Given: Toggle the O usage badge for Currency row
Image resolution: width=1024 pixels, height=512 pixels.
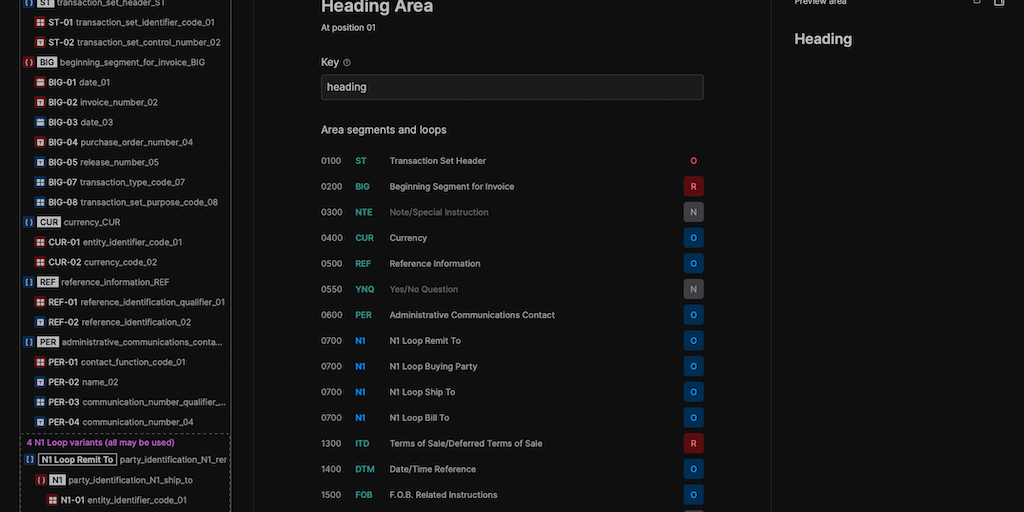Looking at the screenshot, I should click(693, 238).
